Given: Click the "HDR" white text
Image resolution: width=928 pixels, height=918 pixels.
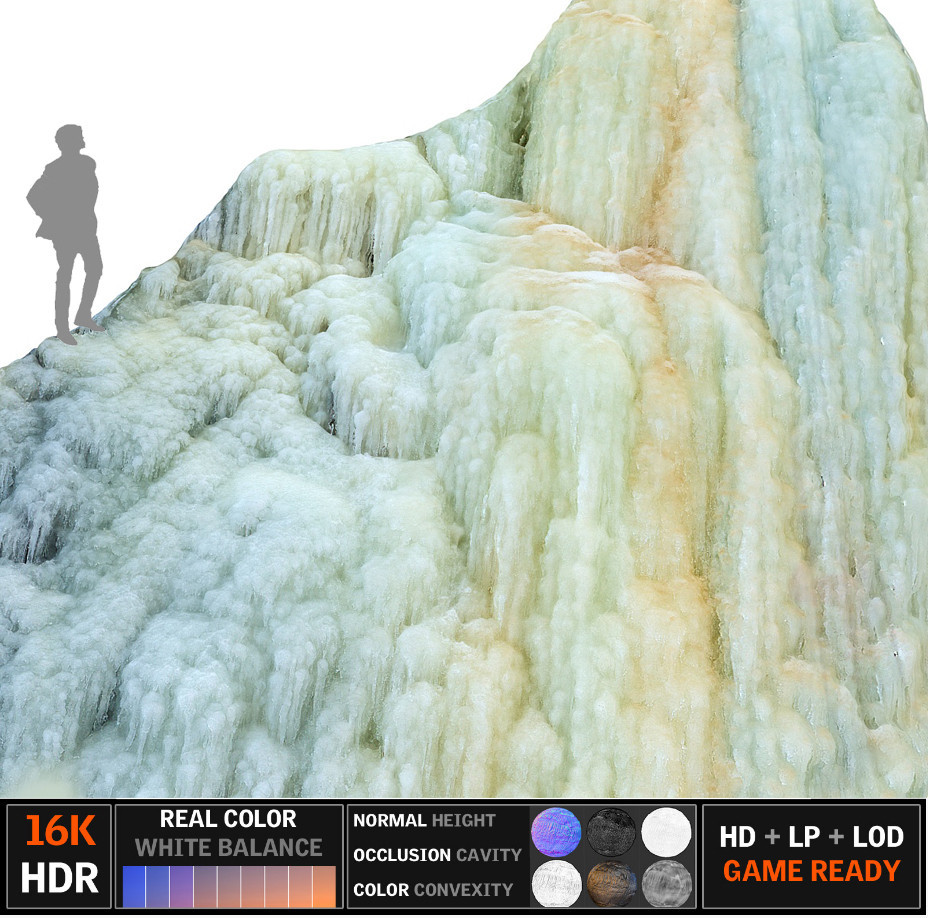Looking at the screenshot, I should (x=60, y=878).
